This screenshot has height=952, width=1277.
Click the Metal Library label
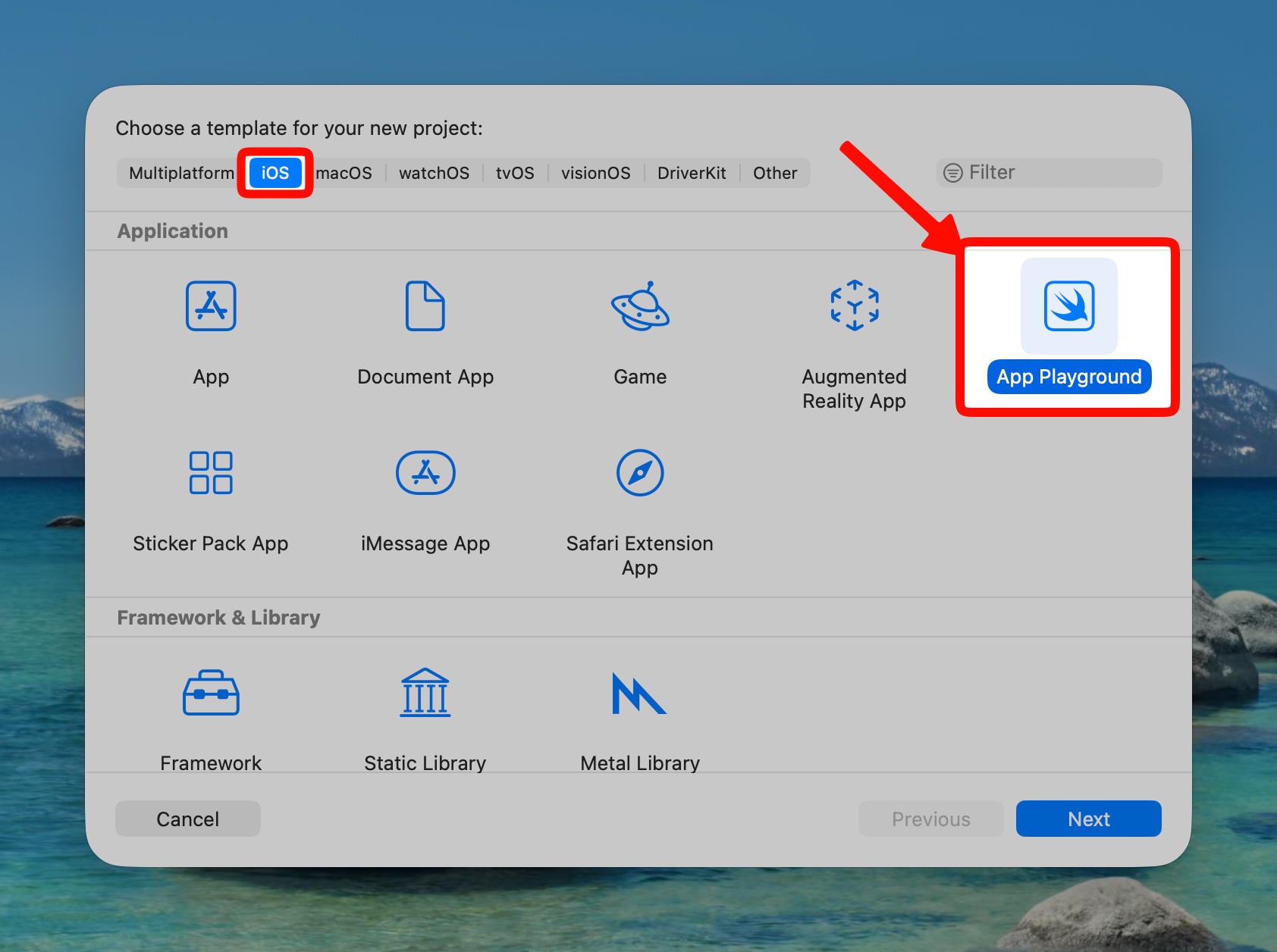[x=640, y=763]
